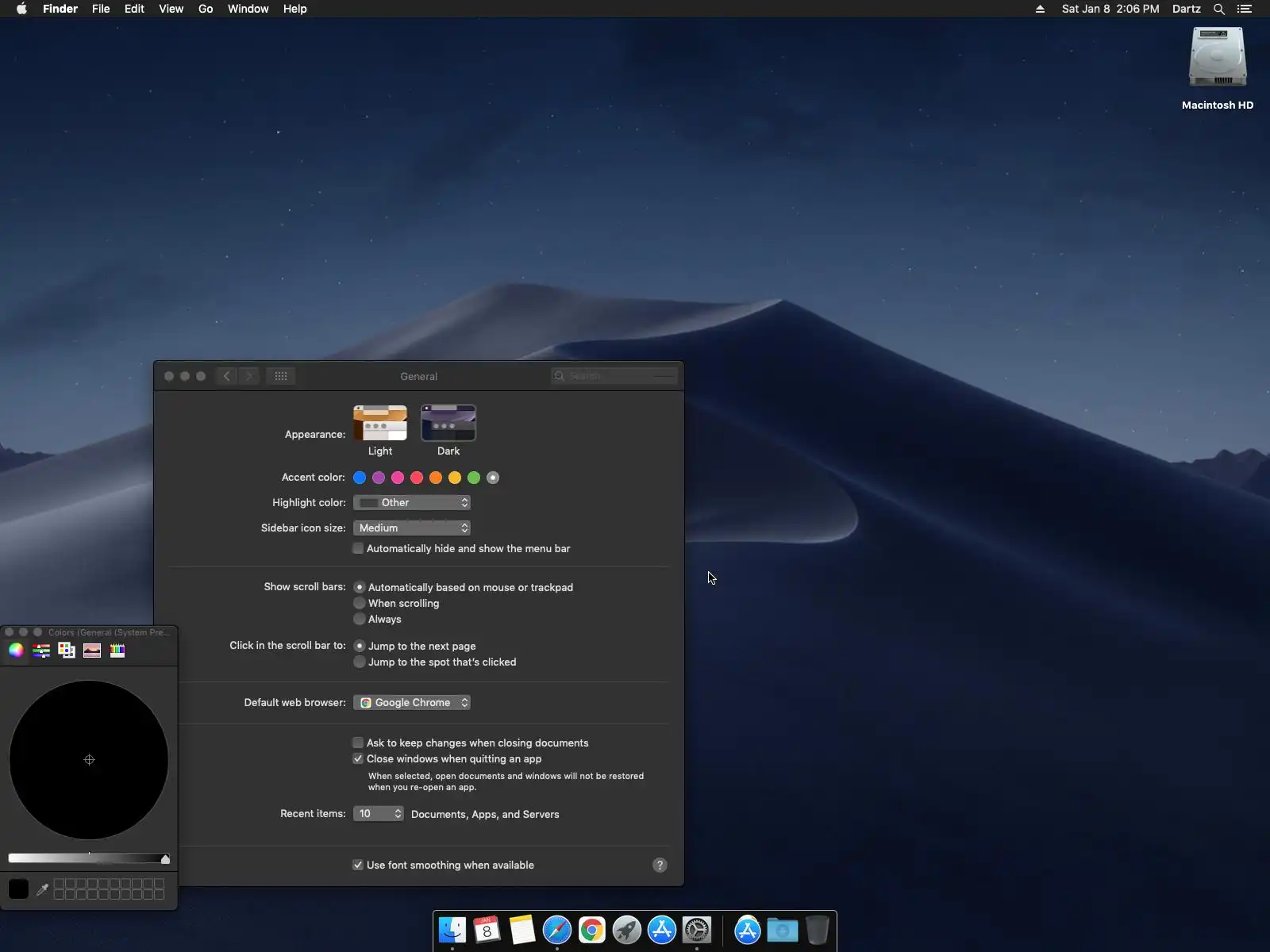Choose the orange accent color
Viewport: 1270px width, 952px height.
point(436,478)
